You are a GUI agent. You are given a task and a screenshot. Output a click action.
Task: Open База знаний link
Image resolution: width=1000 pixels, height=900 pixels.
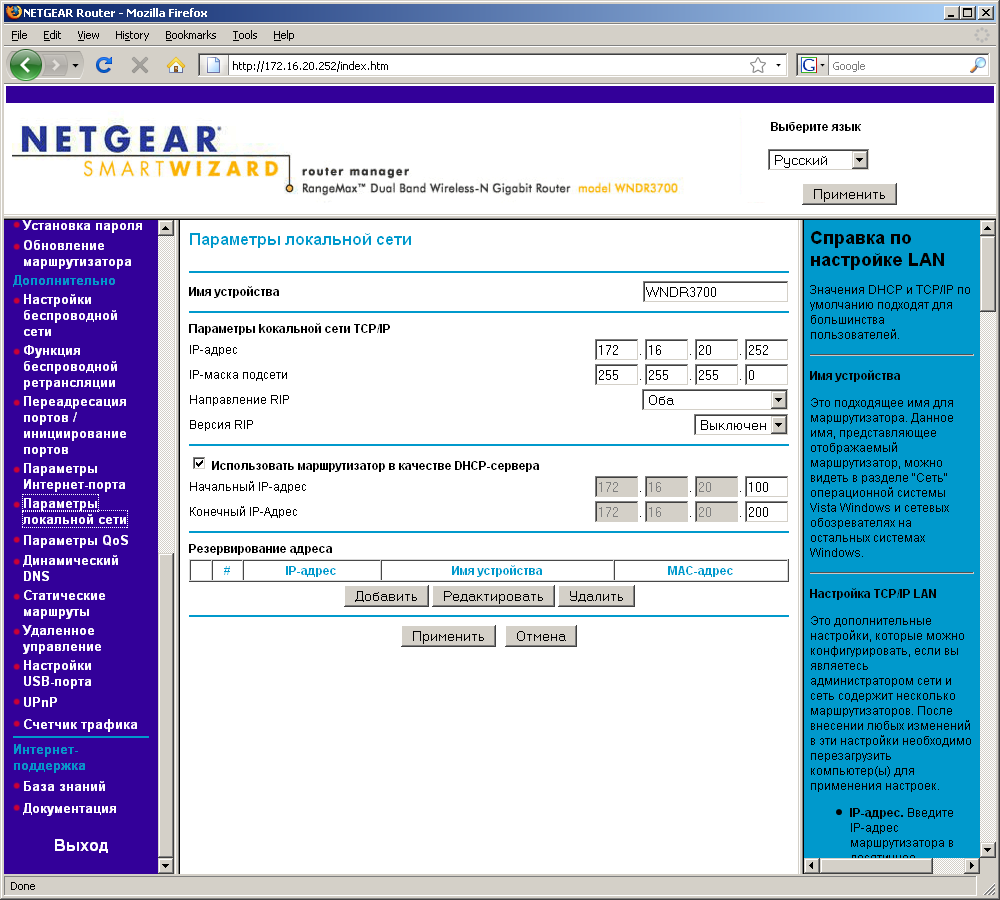click(64, 787)
